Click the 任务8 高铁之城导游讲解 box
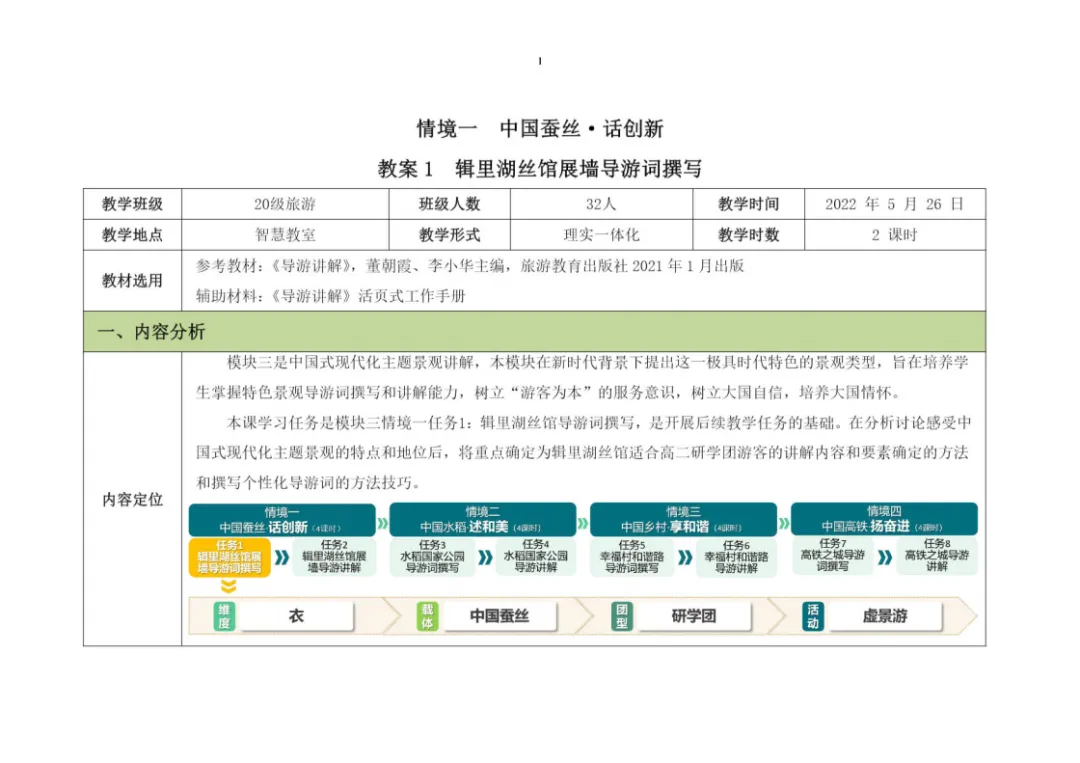1080x763 pixels. click(937, 556)
